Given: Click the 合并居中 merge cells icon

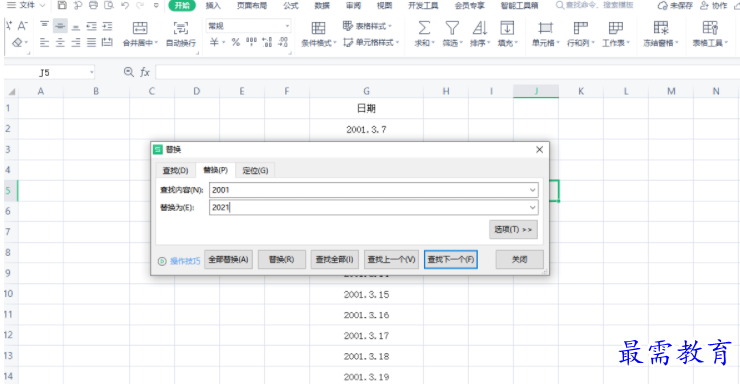Looking at the screenshot, I should tap(140, 27).
